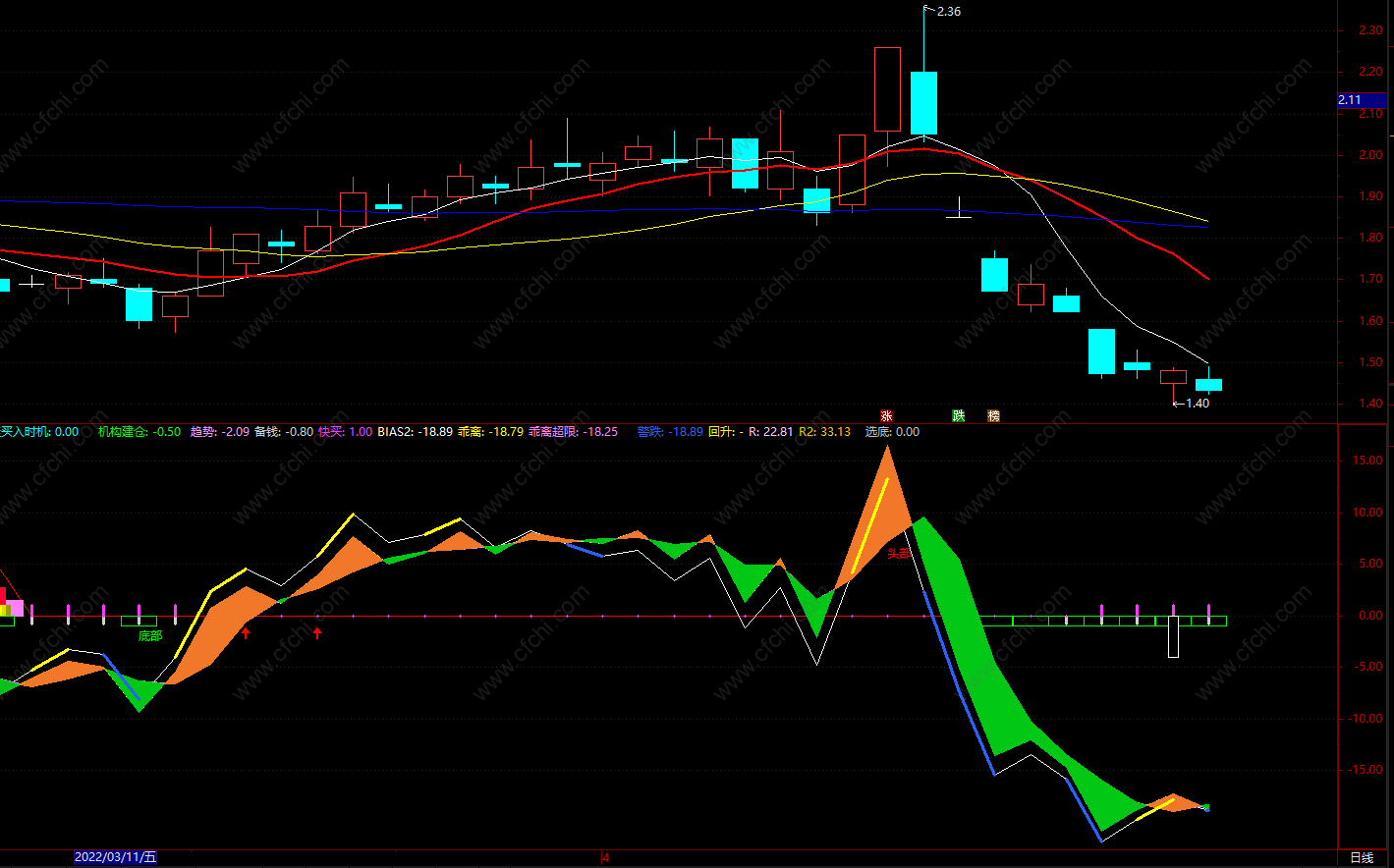Viewport: 1394px width, 868px height.
Task: Click the 1.40 low price label
Action: coord(1198,404)
